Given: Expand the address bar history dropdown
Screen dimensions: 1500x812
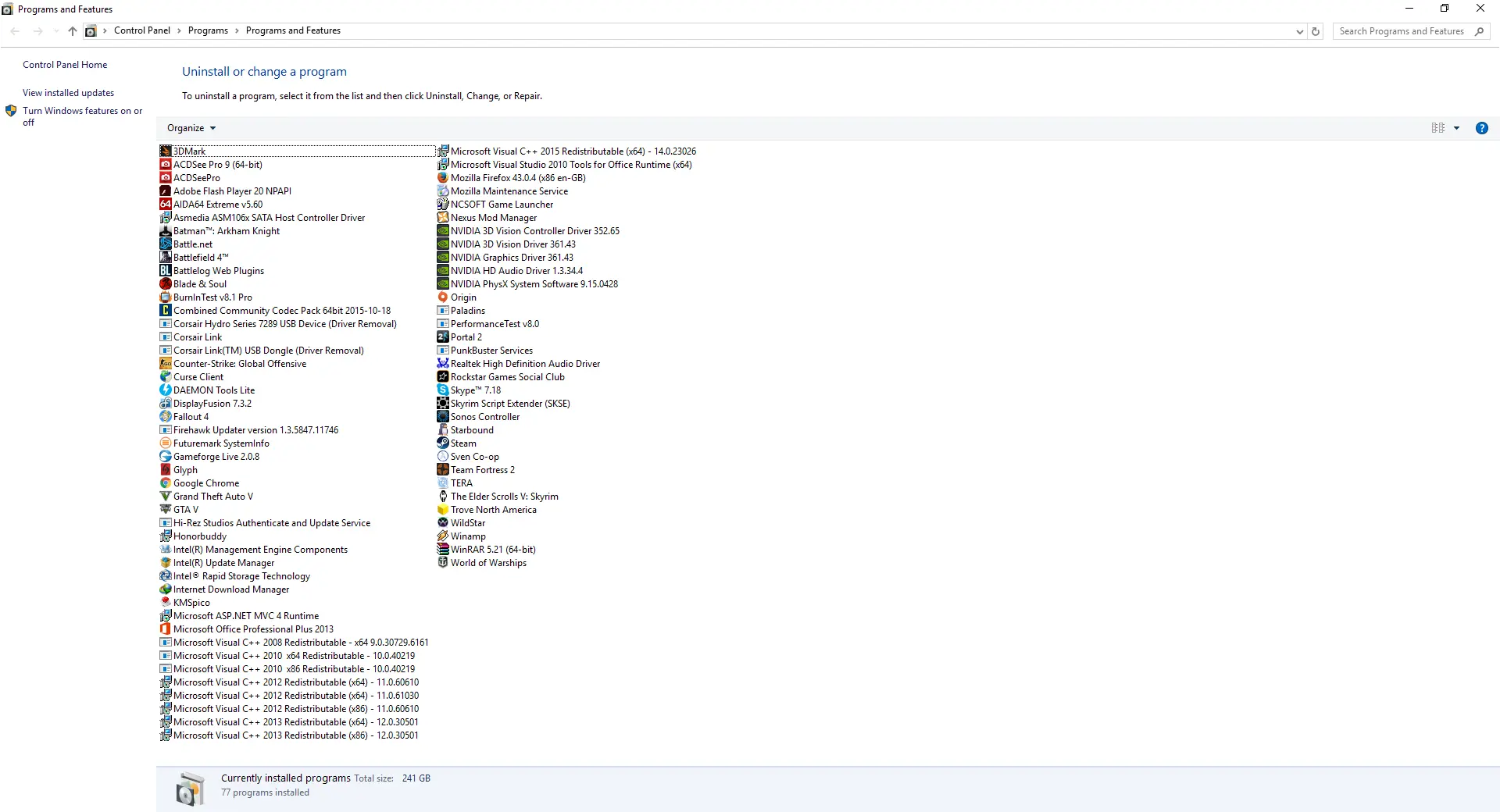Looking at the screenshot, I should tap(1299, 31).
